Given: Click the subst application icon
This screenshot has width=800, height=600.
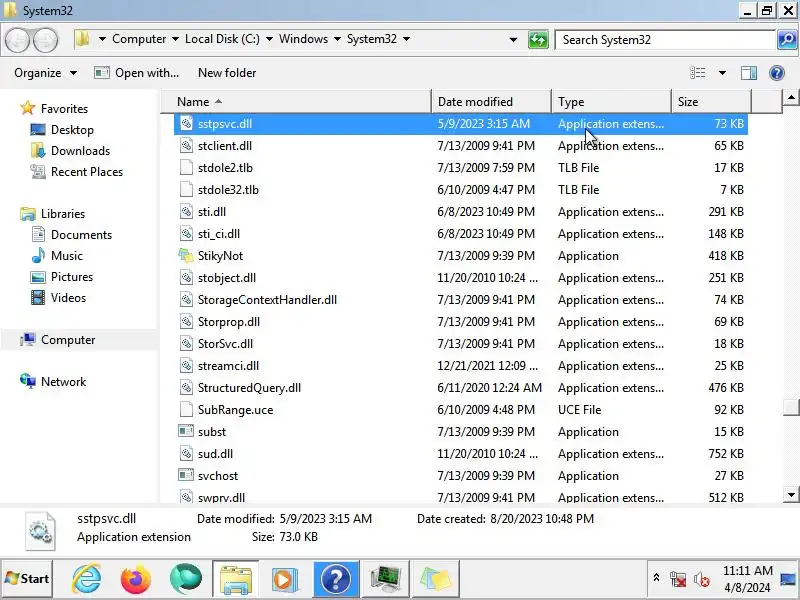Looking at the screenshot, I should tap(186, 432).
